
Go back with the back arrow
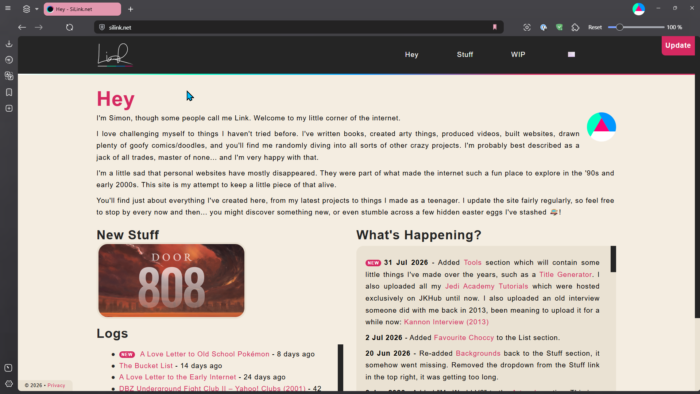pos(22,27)
